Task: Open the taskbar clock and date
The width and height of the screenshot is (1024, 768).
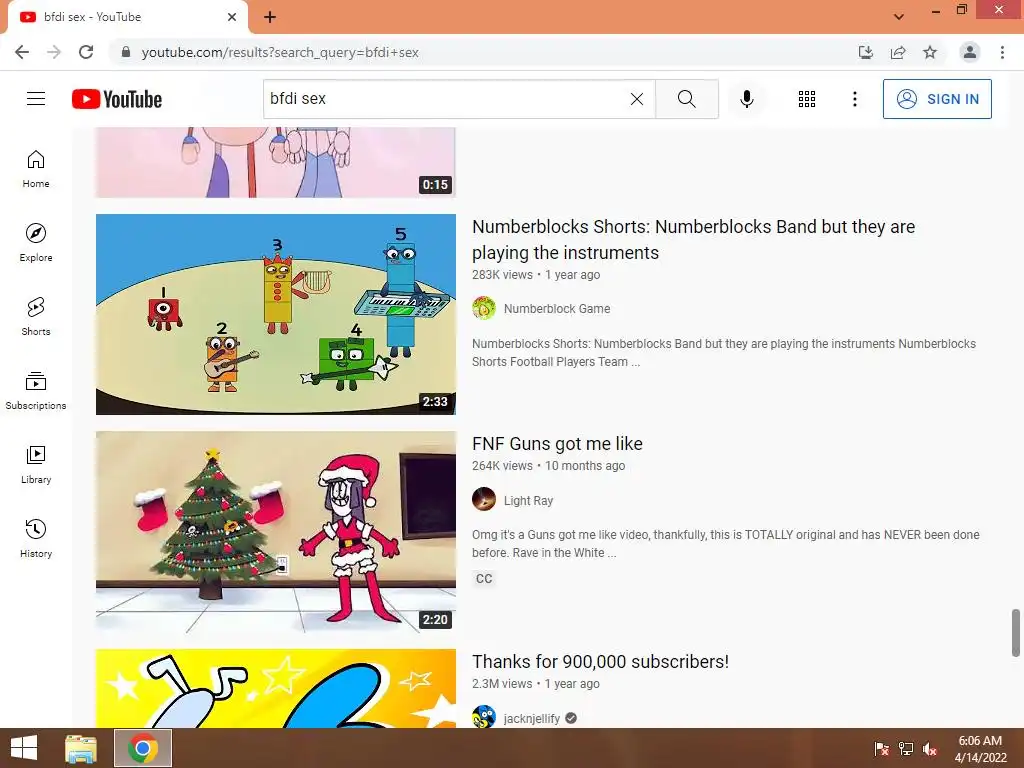Action: point(980,749)
